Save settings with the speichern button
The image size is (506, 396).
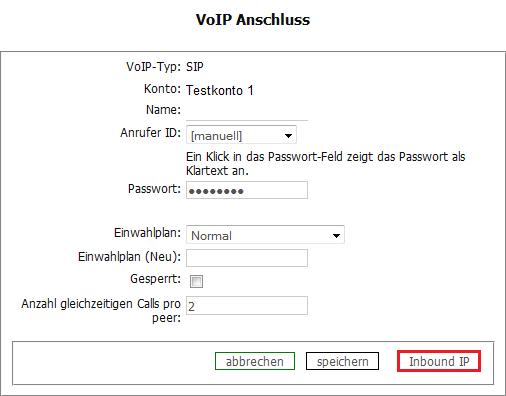[x=342, y=361]
